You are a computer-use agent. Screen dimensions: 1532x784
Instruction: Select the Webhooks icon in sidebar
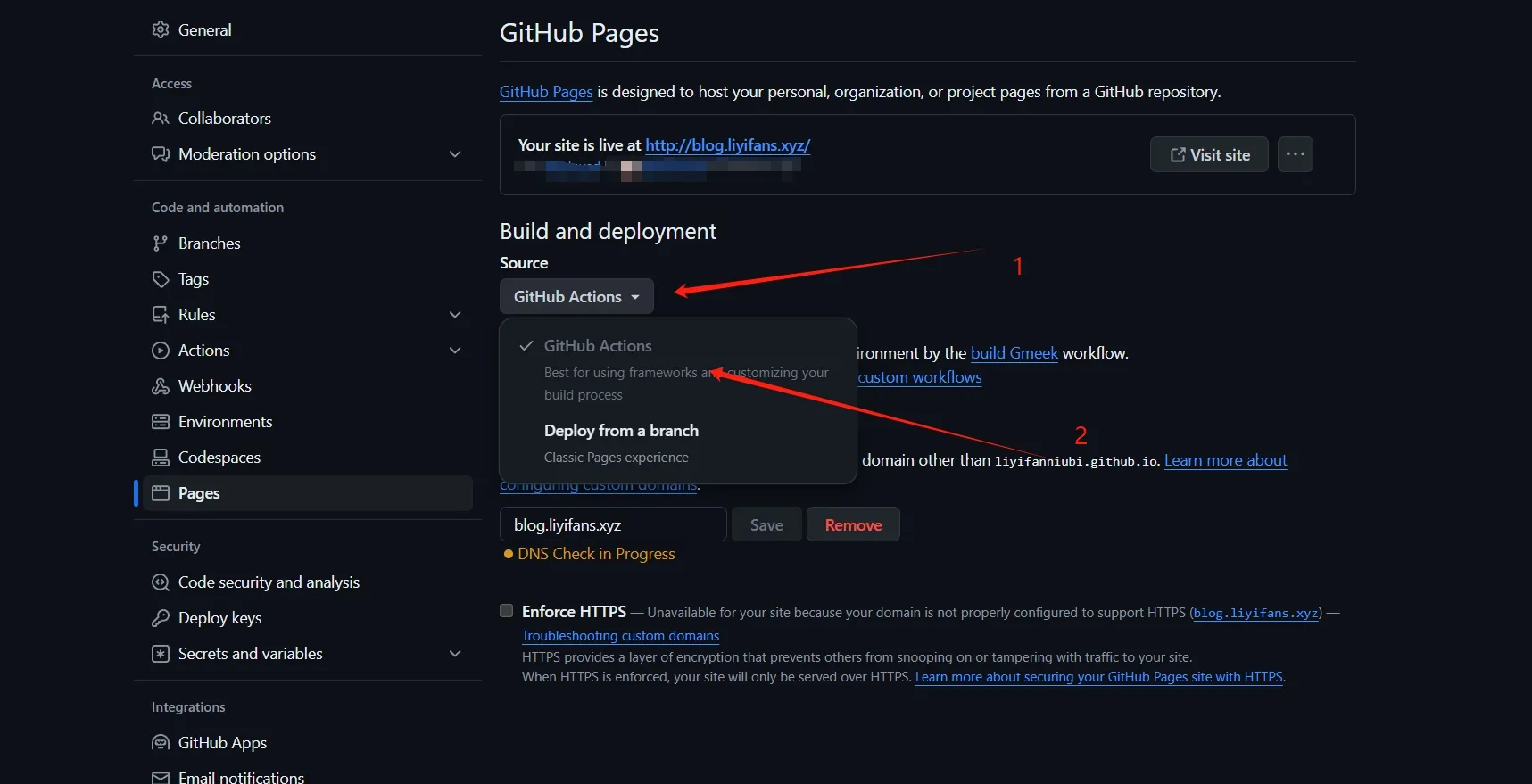tap(161, 386)
